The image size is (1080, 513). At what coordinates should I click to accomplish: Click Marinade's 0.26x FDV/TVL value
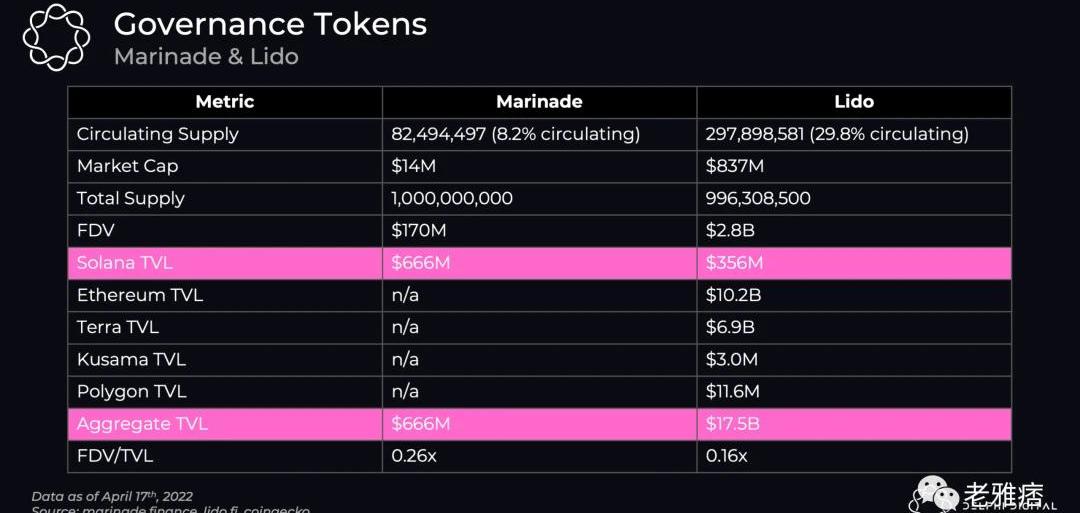coord(415,456)
